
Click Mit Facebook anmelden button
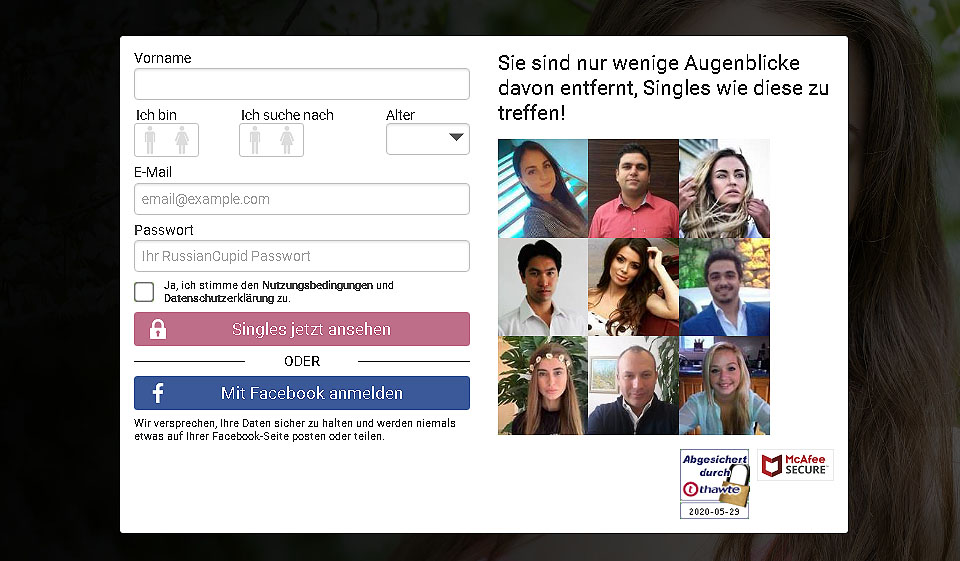click(x=302, y=393)
